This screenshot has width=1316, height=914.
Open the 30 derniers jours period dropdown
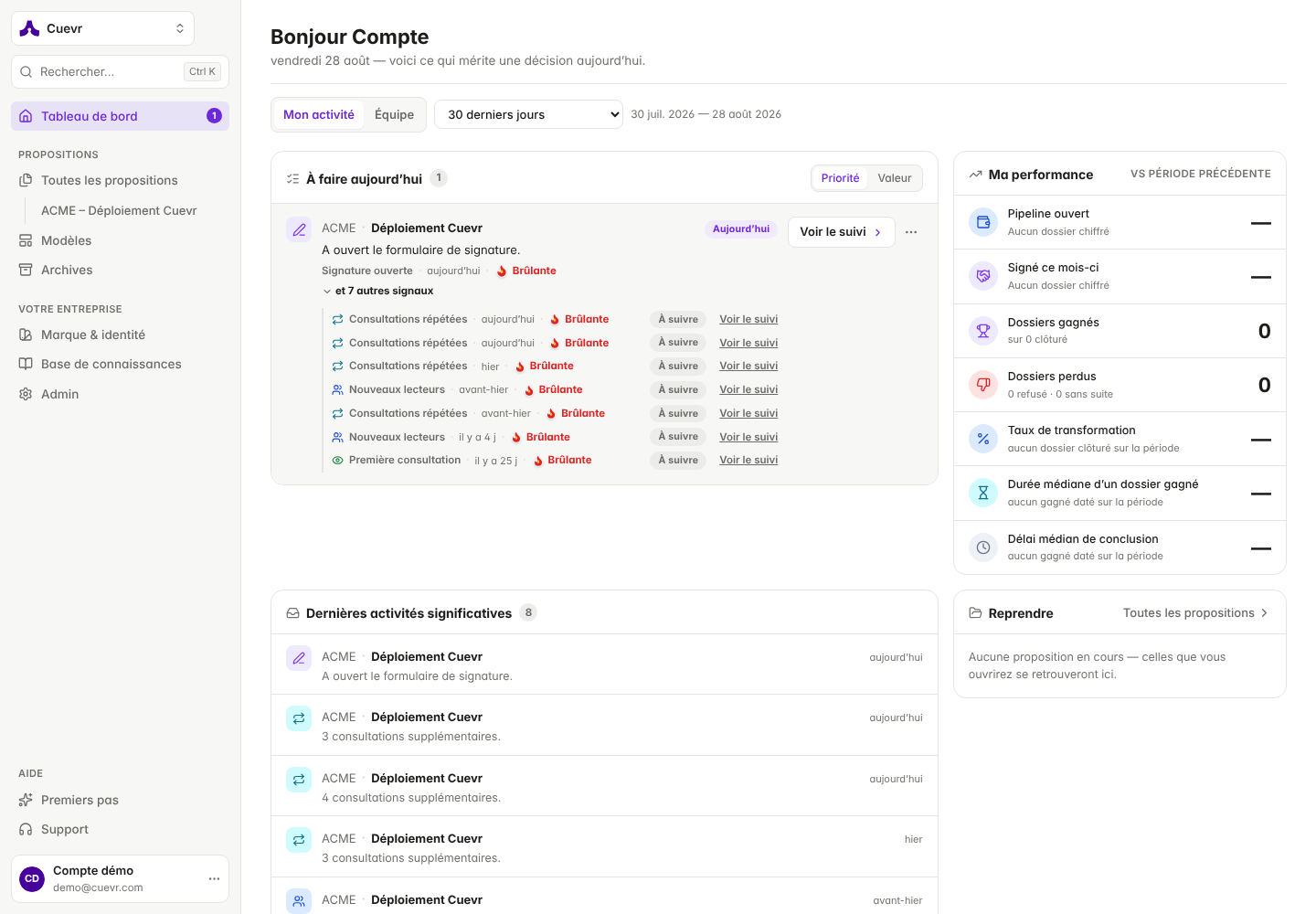pos(528,114)
